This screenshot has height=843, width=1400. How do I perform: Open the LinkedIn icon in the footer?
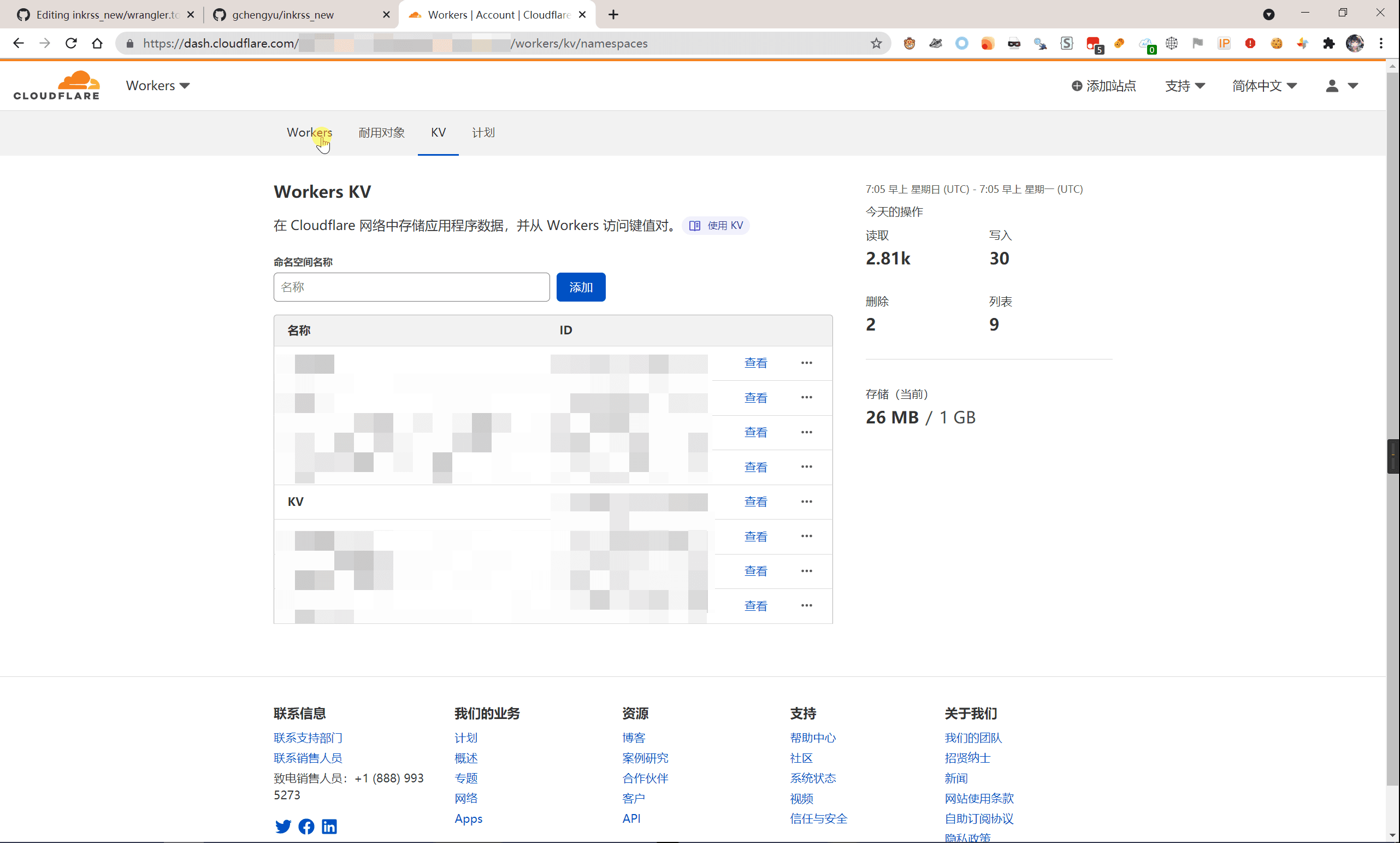coord(329,826)
